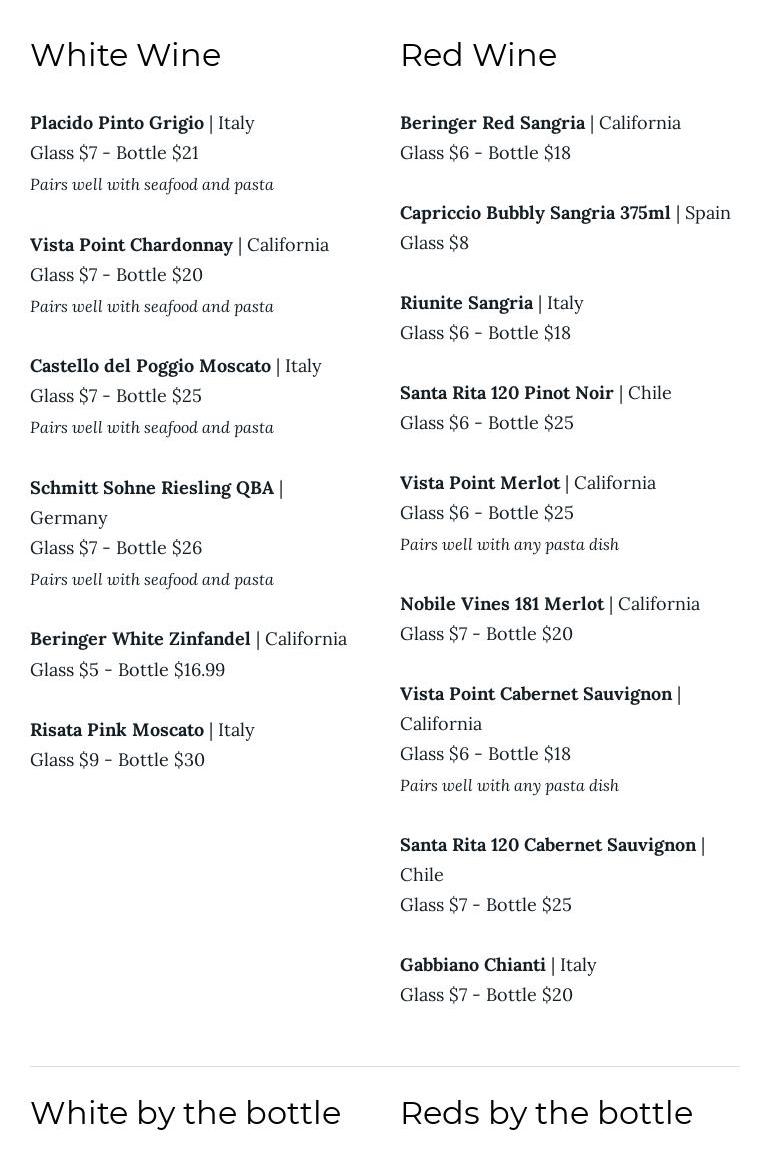Click Vista Point Cabernet Sauvignon title
The image size is (770, 1155).
536,694
